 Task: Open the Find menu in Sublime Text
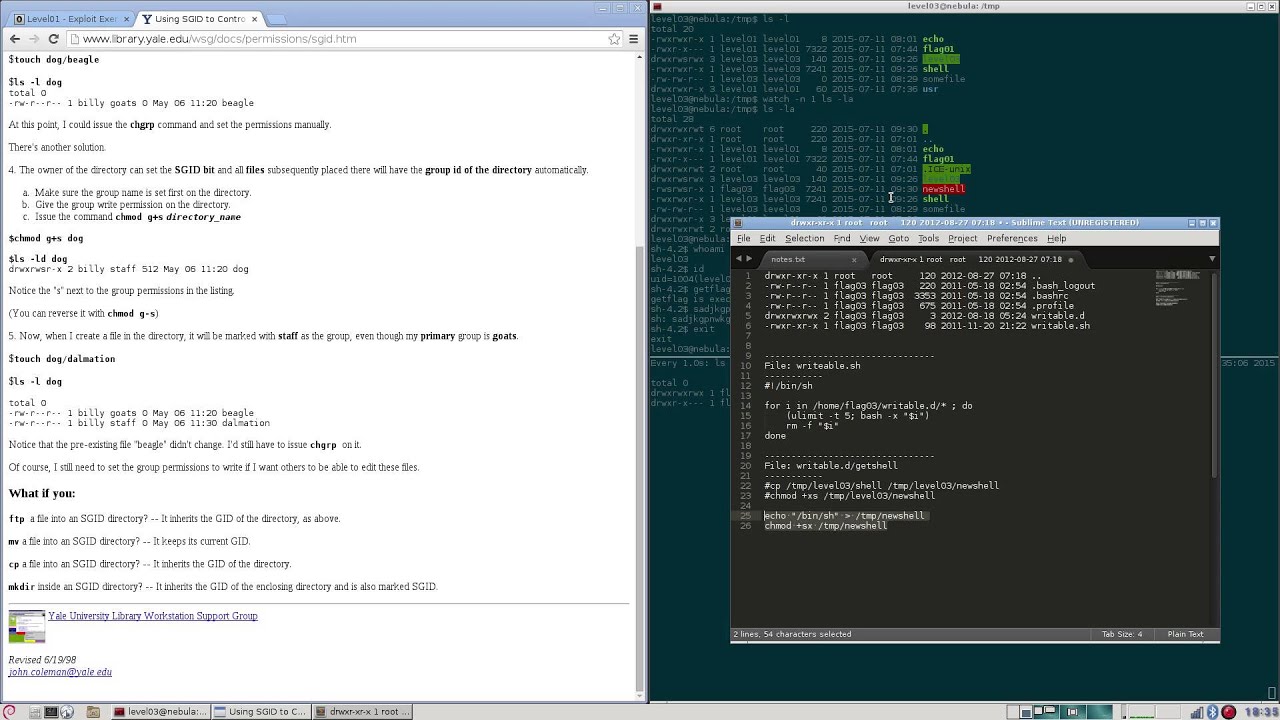tap(842, 238)
